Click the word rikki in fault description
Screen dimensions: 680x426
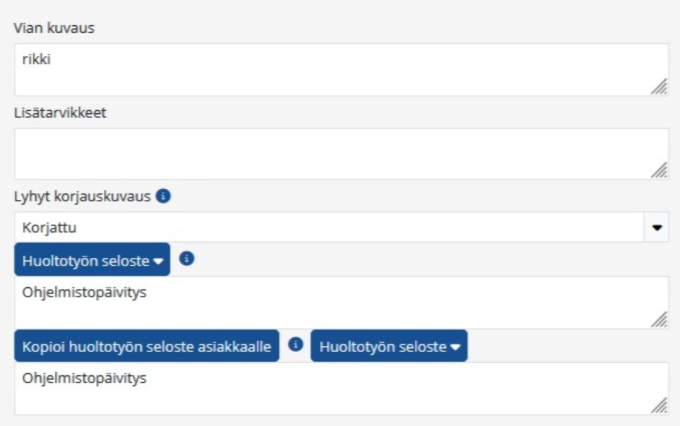pos(36,59)
